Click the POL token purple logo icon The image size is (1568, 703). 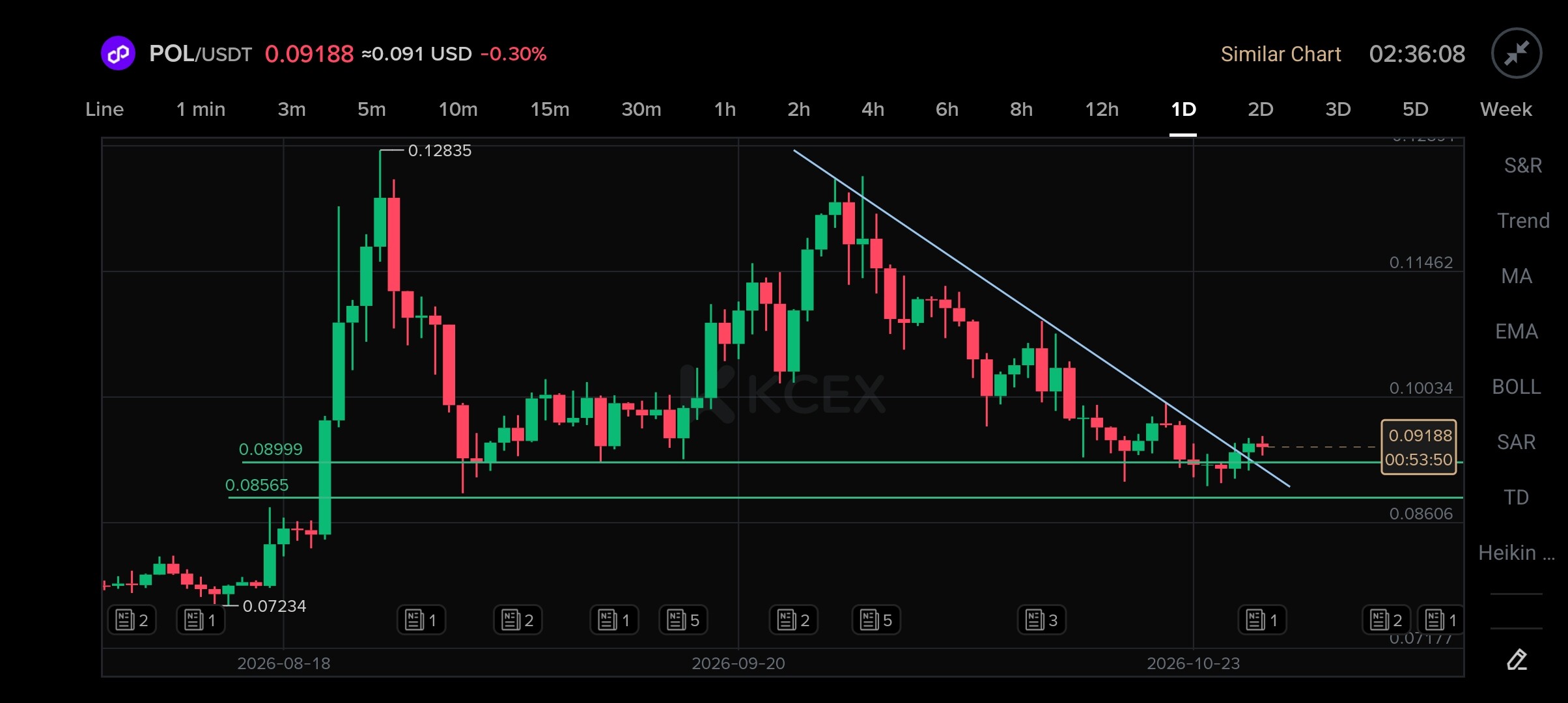pyautogui.click(x=118, y=53)
